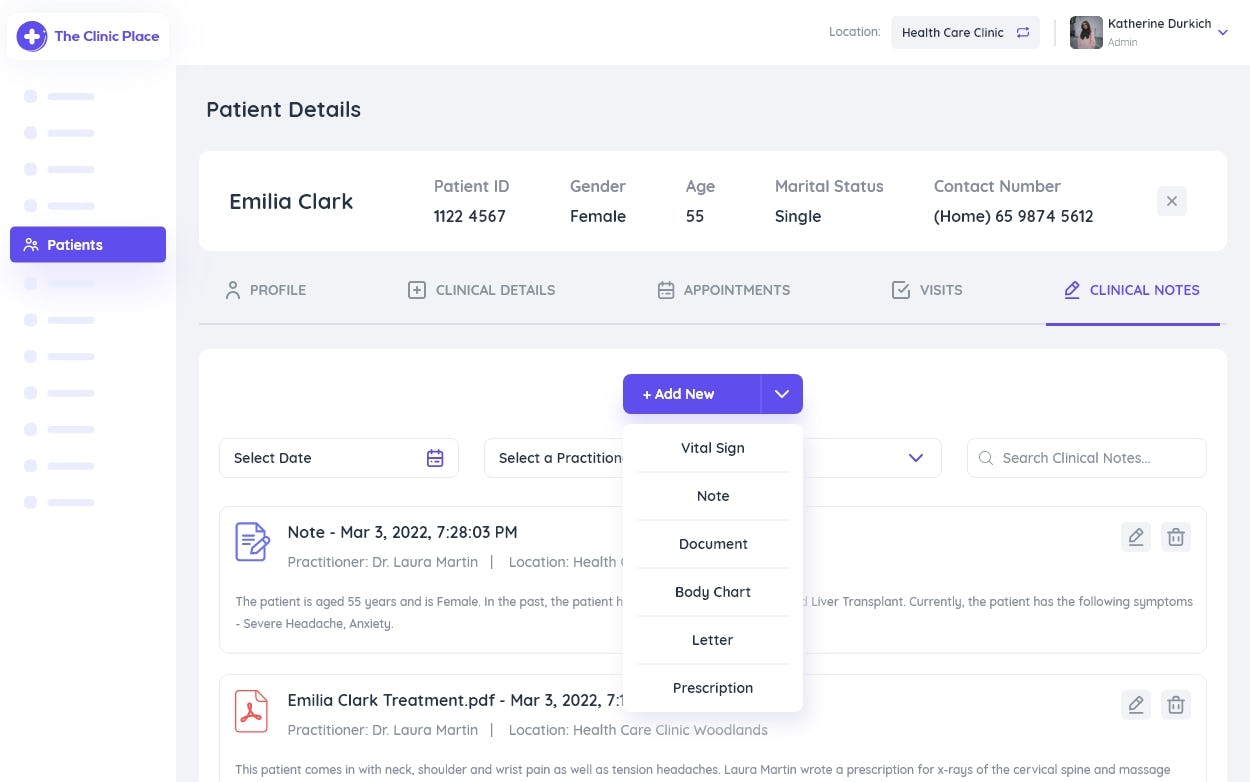The height and width of the screenshot is (782, 1250).
Task: Click the trash icon on the Note entry
Action: pyautogui.click(x=1176, y=537)
